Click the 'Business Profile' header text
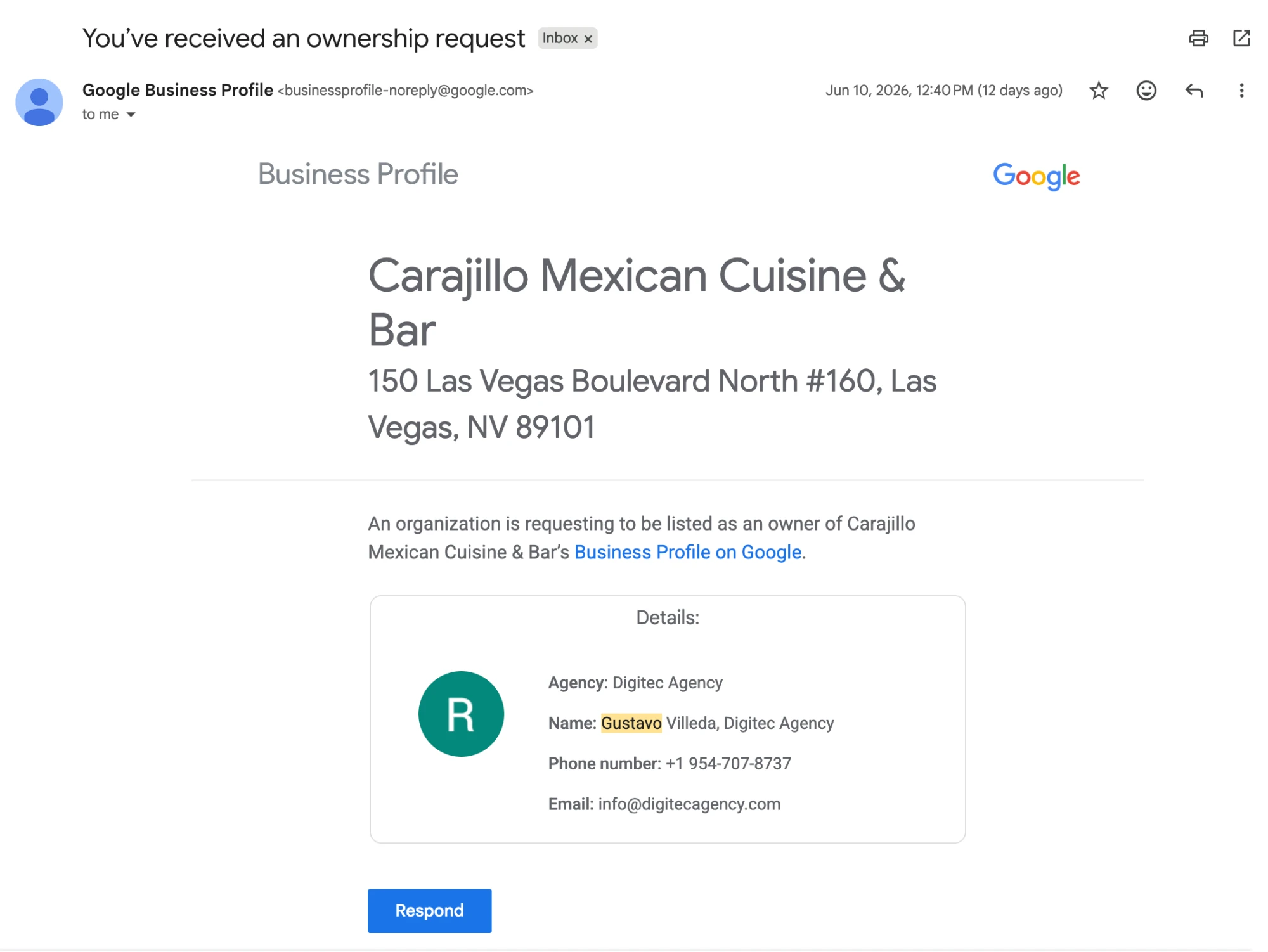The width and height of the screenshot is (1268, 952). pyautogui.click(x=358, y=174)
